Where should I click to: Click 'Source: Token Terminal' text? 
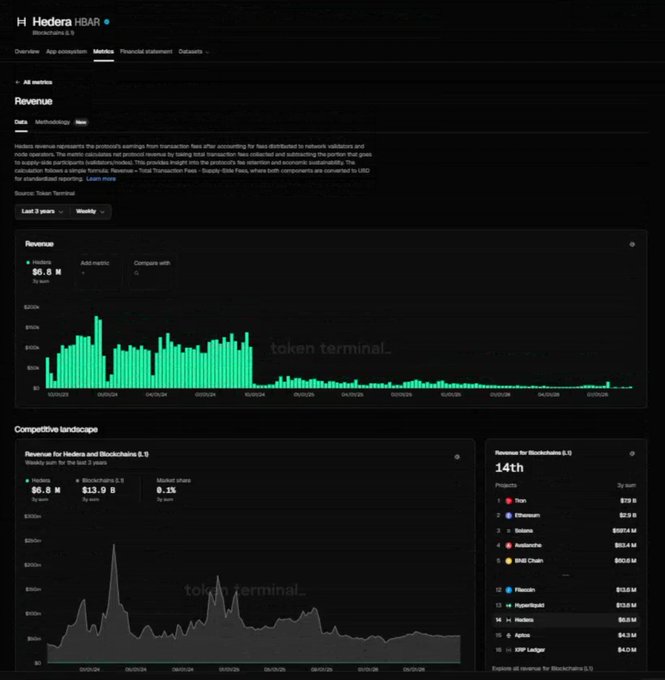(45, 193)
